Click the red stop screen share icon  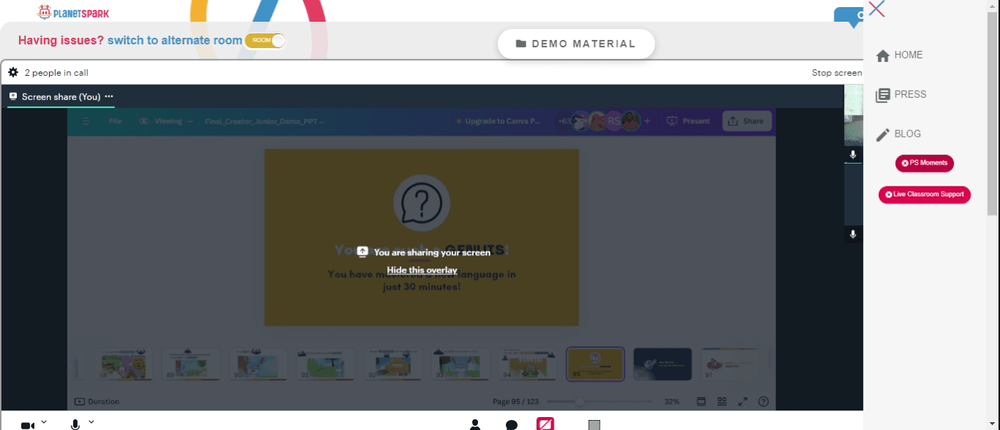(x=545, y=424)
